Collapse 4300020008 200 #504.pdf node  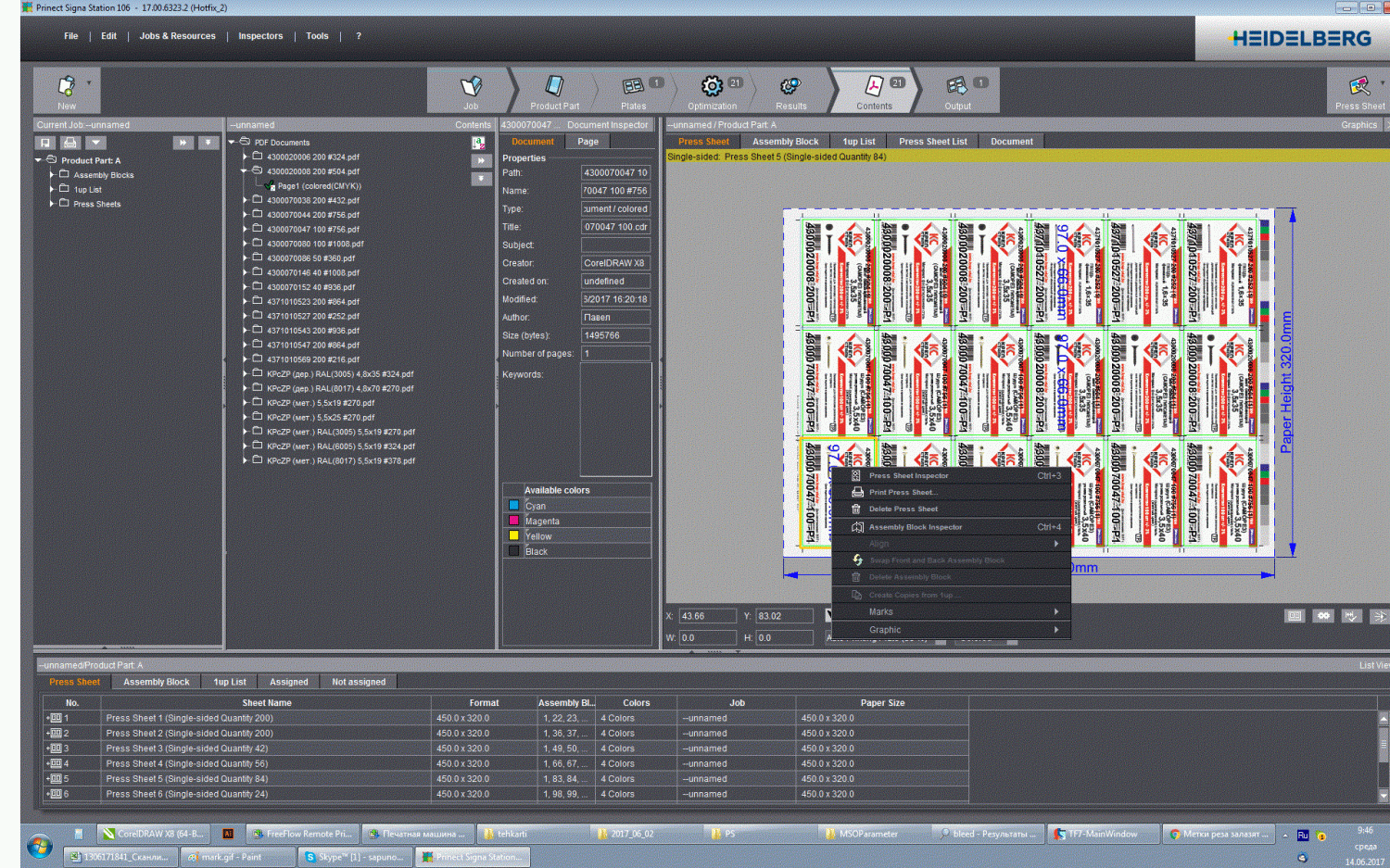coord(246,170)
